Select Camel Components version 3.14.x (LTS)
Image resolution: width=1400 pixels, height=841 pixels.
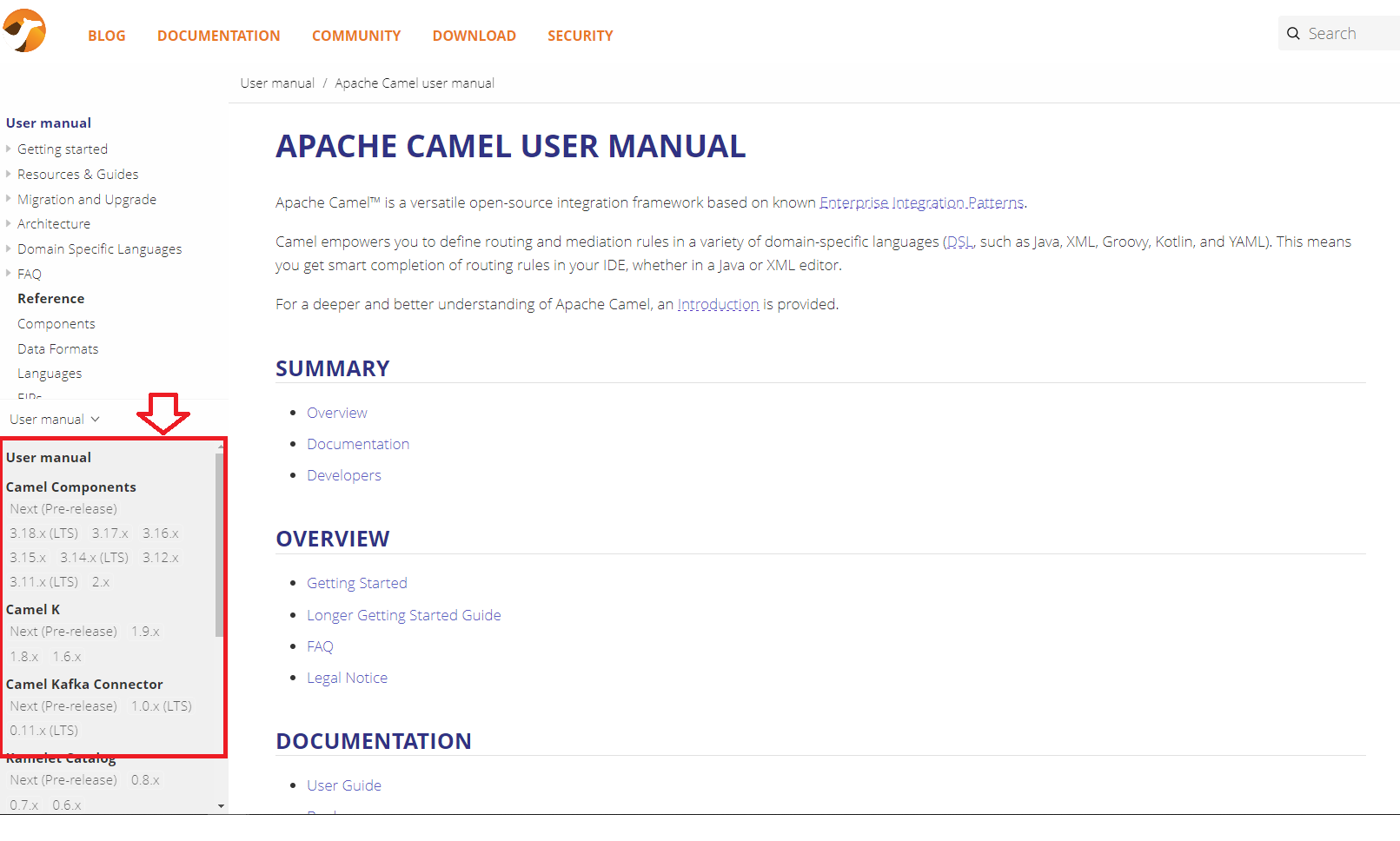(x=95, y=558)
